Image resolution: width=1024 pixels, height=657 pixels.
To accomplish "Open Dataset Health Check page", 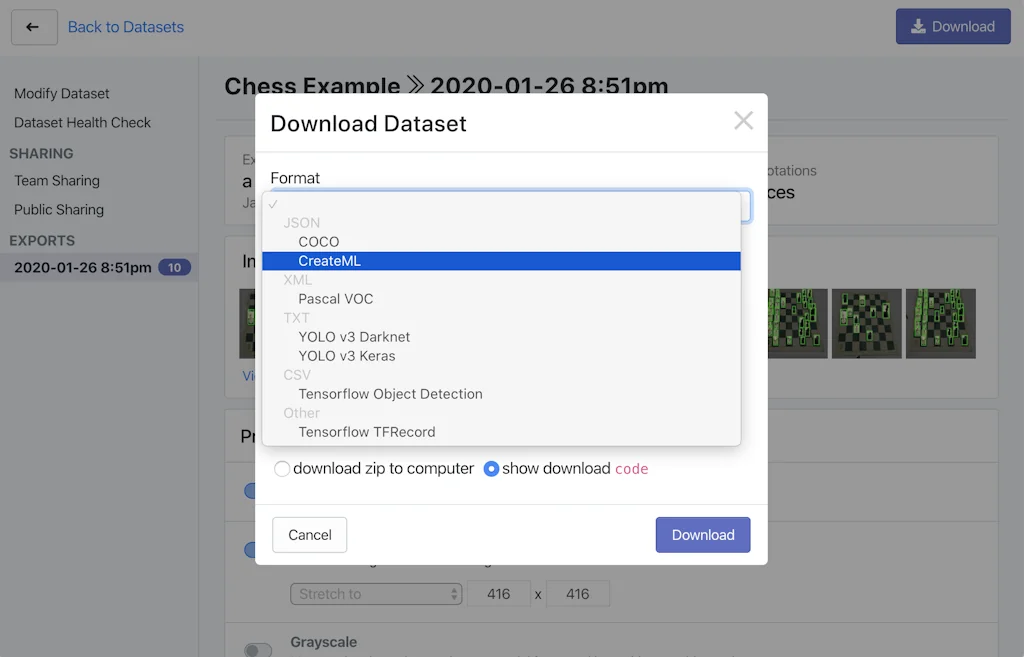I will click(x=81, y=122).
